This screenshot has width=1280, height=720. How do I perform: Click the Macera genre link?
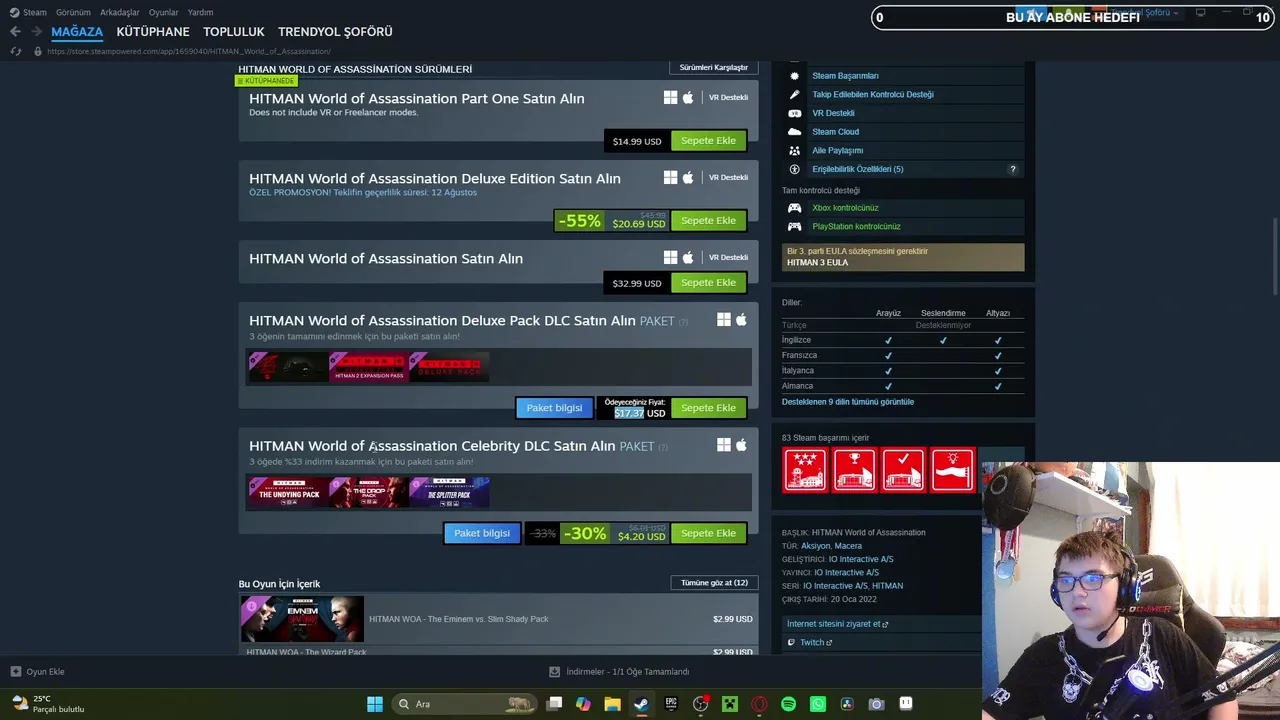point(848,546)
